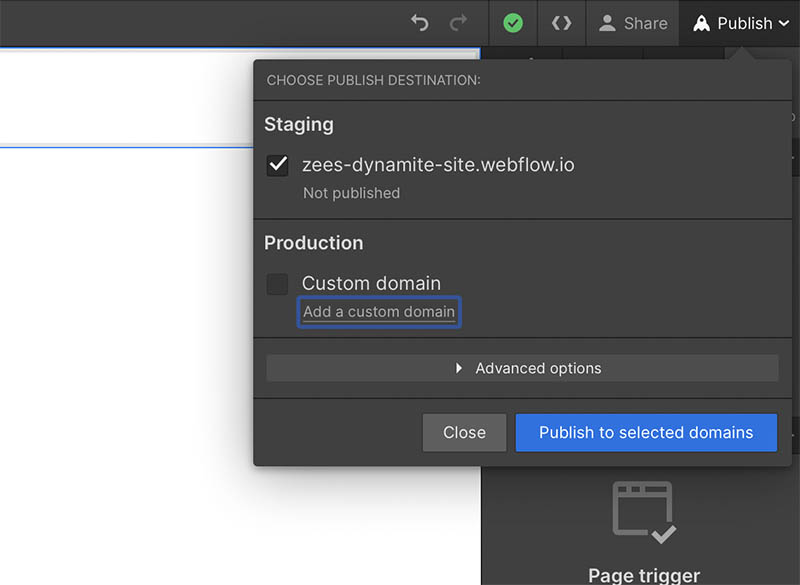Click the Advanced options disclosure triangle

click(459, 368)
